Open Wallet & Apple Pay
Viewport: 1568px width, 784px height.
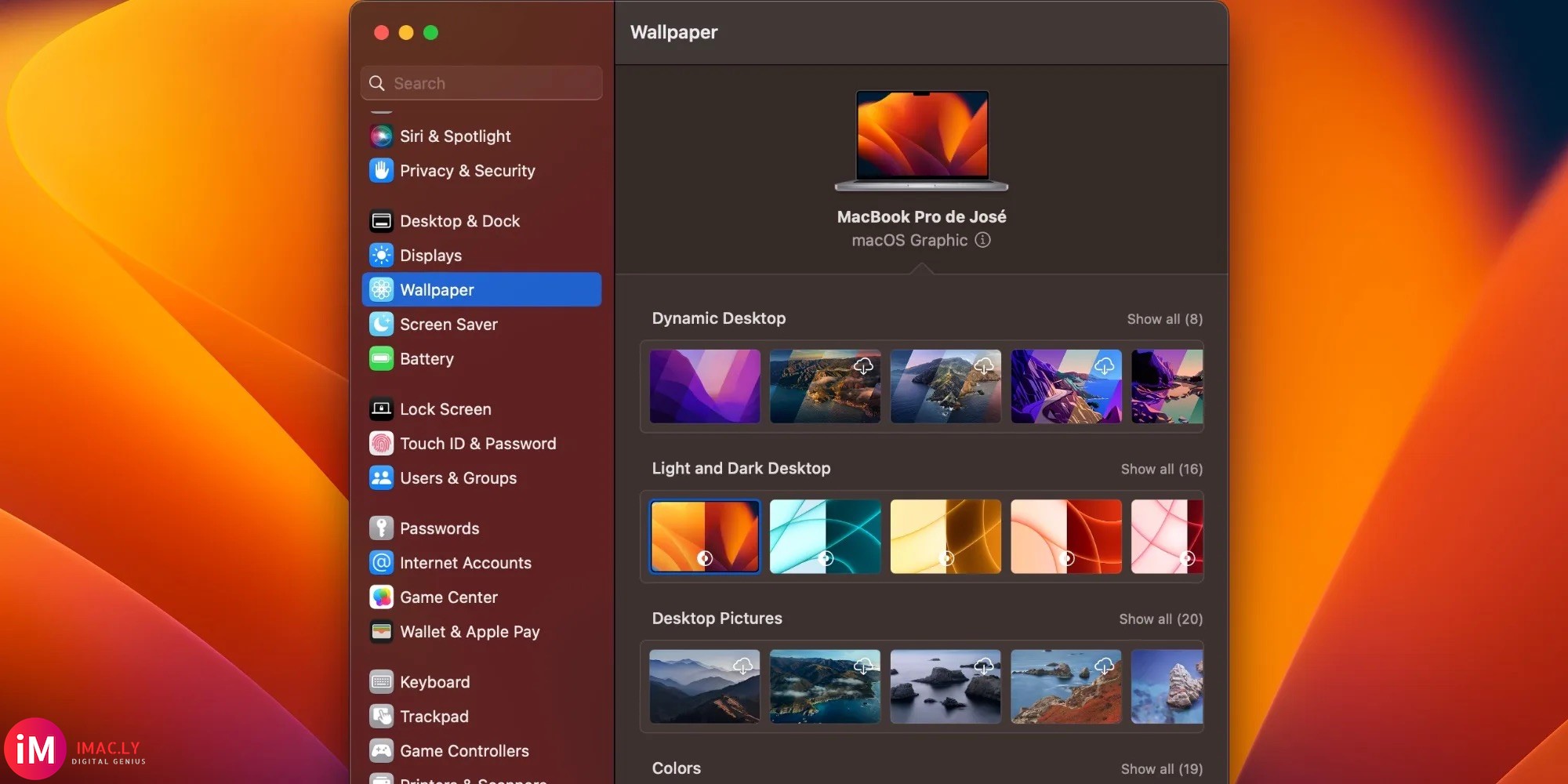(x=470, y=632)
